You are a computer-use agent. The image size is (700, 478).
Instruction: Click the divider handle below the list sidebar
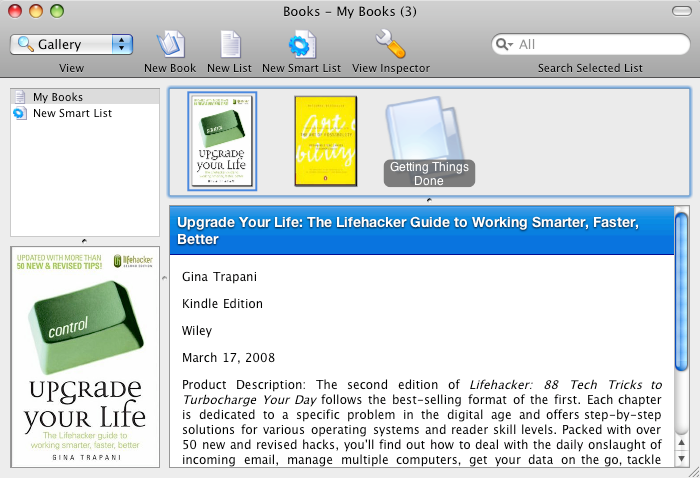point(84,241)
